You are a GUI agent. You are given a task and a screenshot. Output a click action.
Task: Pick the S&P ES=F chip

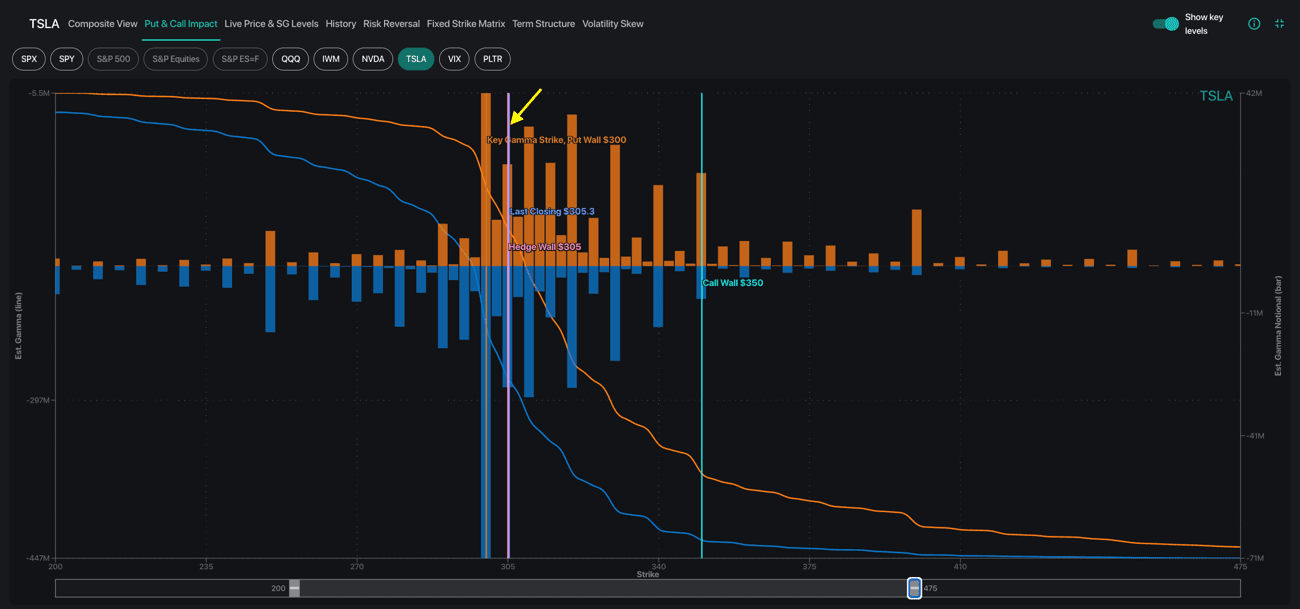(240, 59)
